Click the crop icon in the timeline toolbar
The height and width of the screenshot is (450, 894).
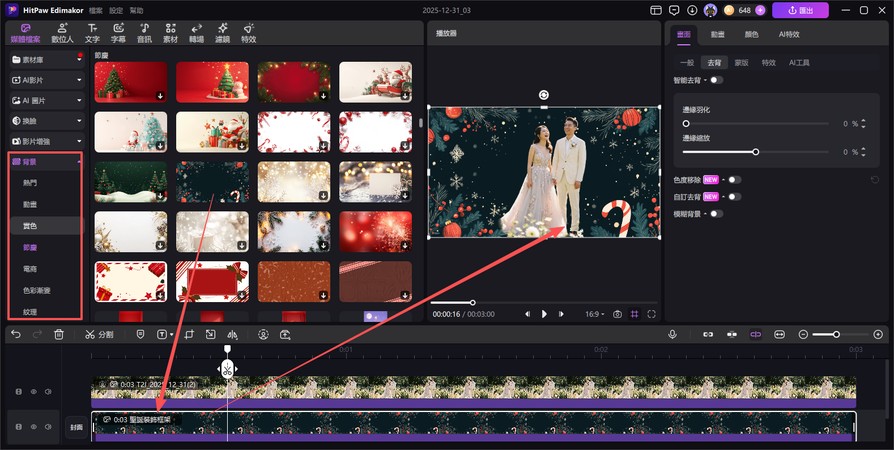click(190, 334)
